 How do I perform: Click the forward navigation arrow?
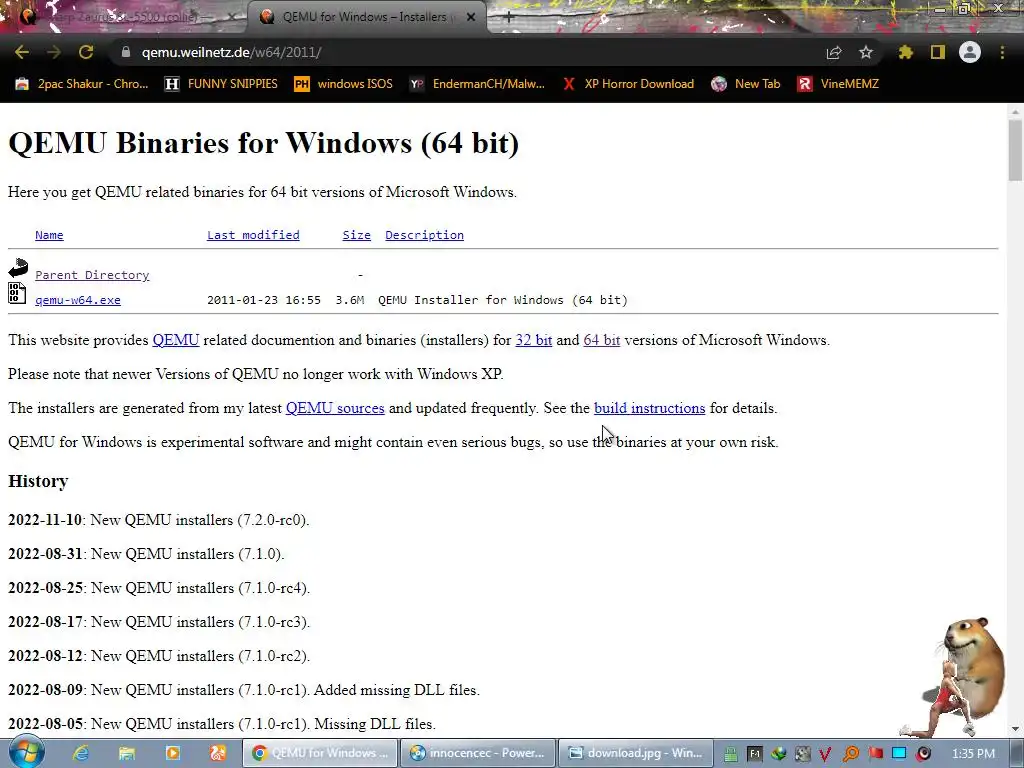tap(54, 52)
